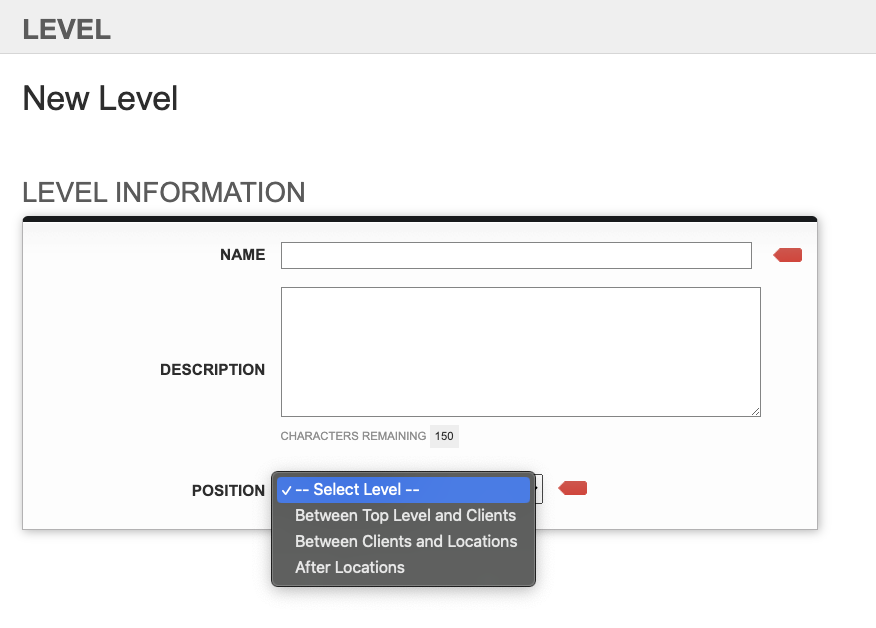The width and height of the screenshot is (876, 628).
Task: Click the black top border of form panel
Action: tap(420, 219)
